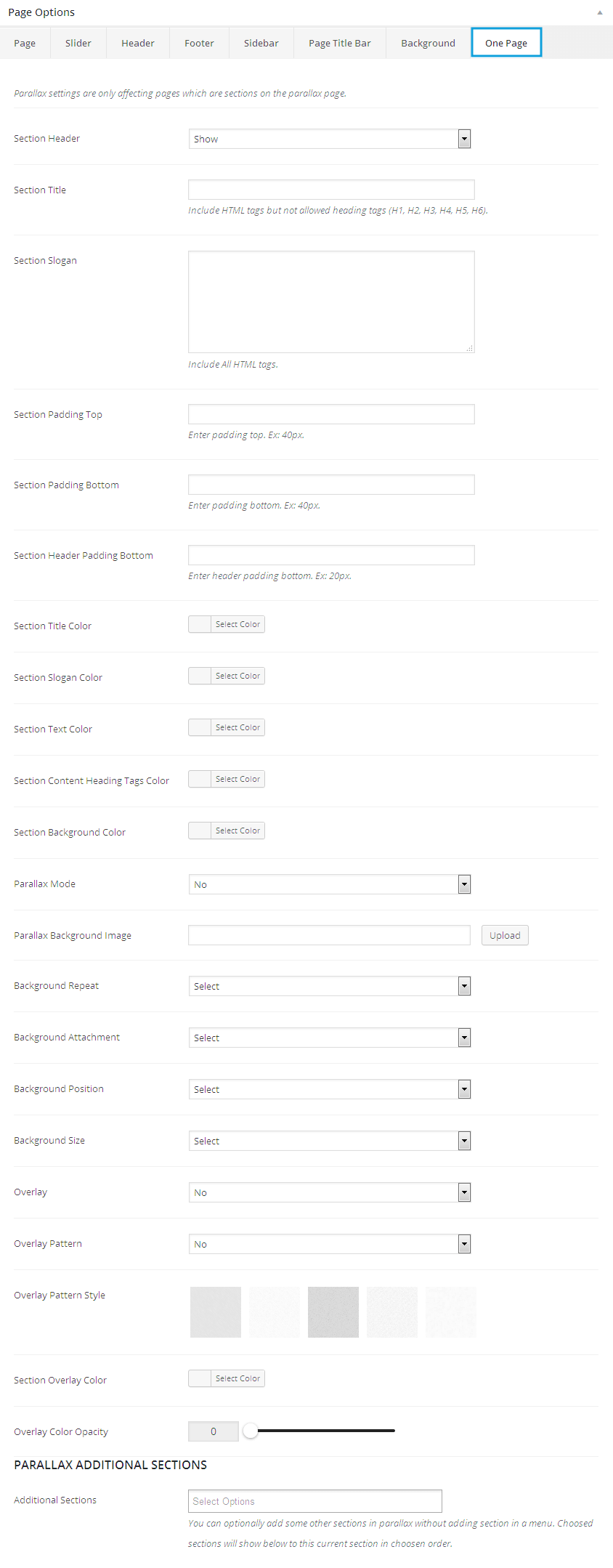Image resolution: width=613 pixels, height=1568 pixels.
Task: Open the Section Header dropdown
Action: coord(330,139)
